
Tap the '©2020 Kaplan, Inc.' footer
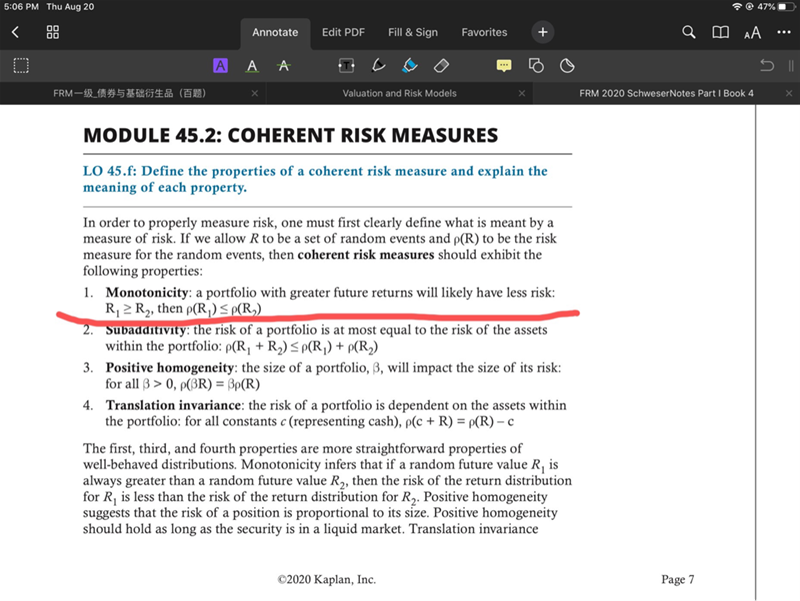[327, 580]
